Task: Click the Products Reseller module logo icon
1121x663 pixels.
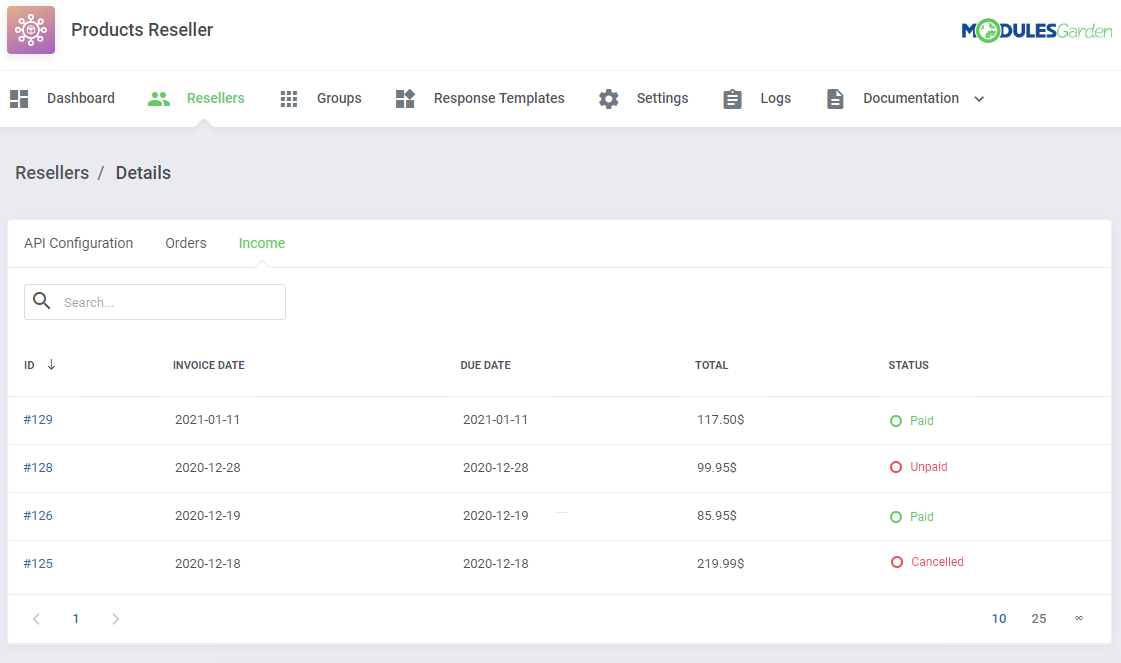Action: pyautogui.click(x=31, y=30)
